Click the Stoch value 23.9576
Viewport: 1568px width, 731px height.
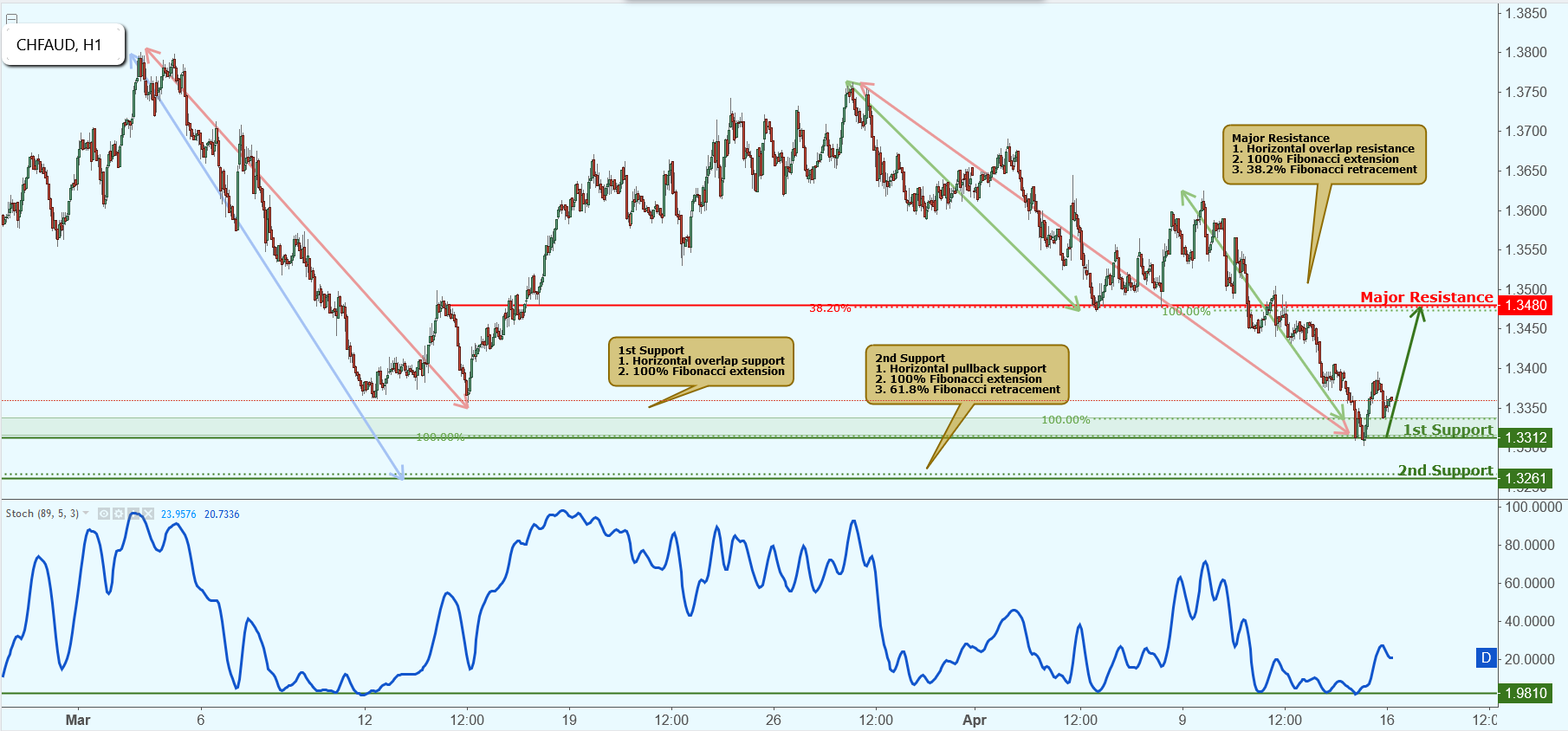[178, 514]
